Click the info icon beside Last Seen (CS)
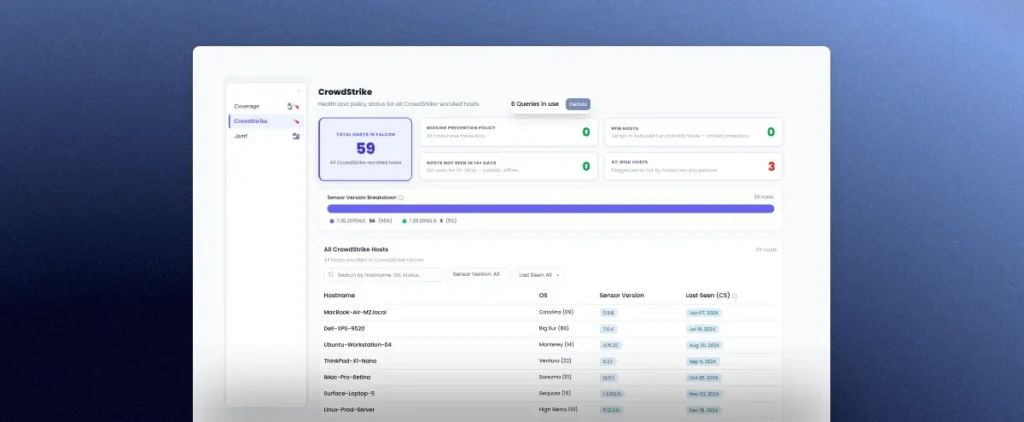 coord(735,296)
